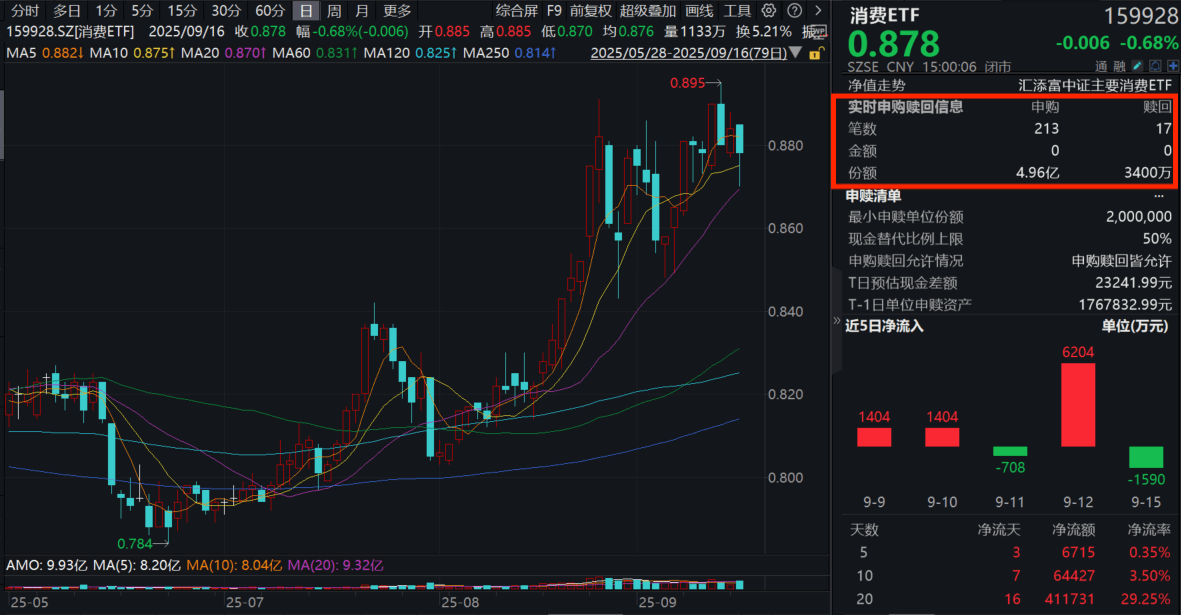This screenshot has height=615, width=1181.
Task: Expand the toolbar with the right chevron
Action: 818,11
